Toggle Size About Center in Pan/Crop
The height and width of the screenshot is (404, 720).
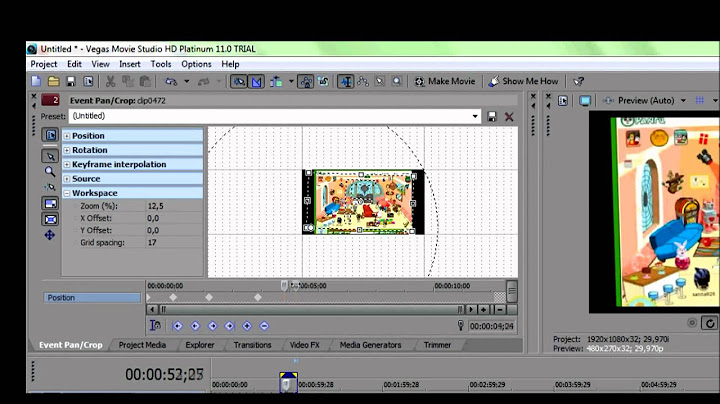(x=51, y=219)
